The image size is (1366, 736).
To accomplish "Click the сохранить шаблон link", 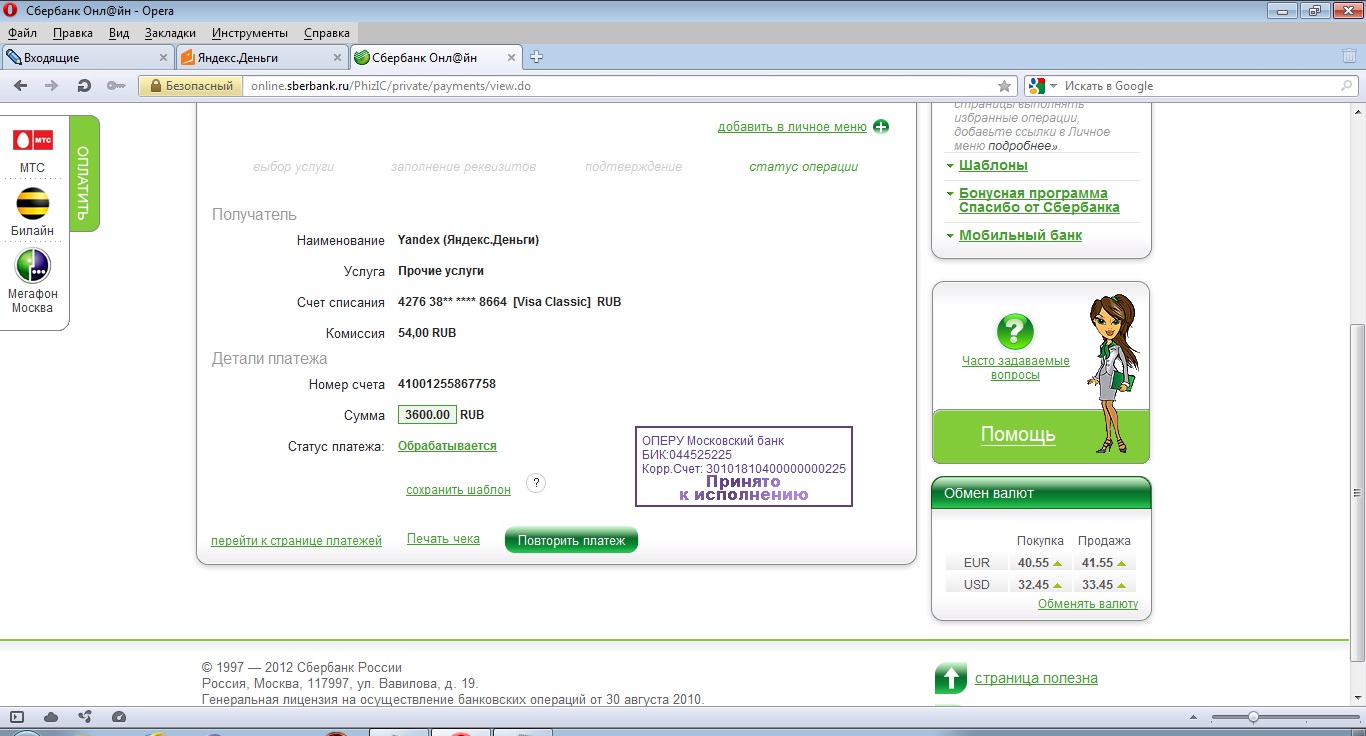I will point(458,490).
